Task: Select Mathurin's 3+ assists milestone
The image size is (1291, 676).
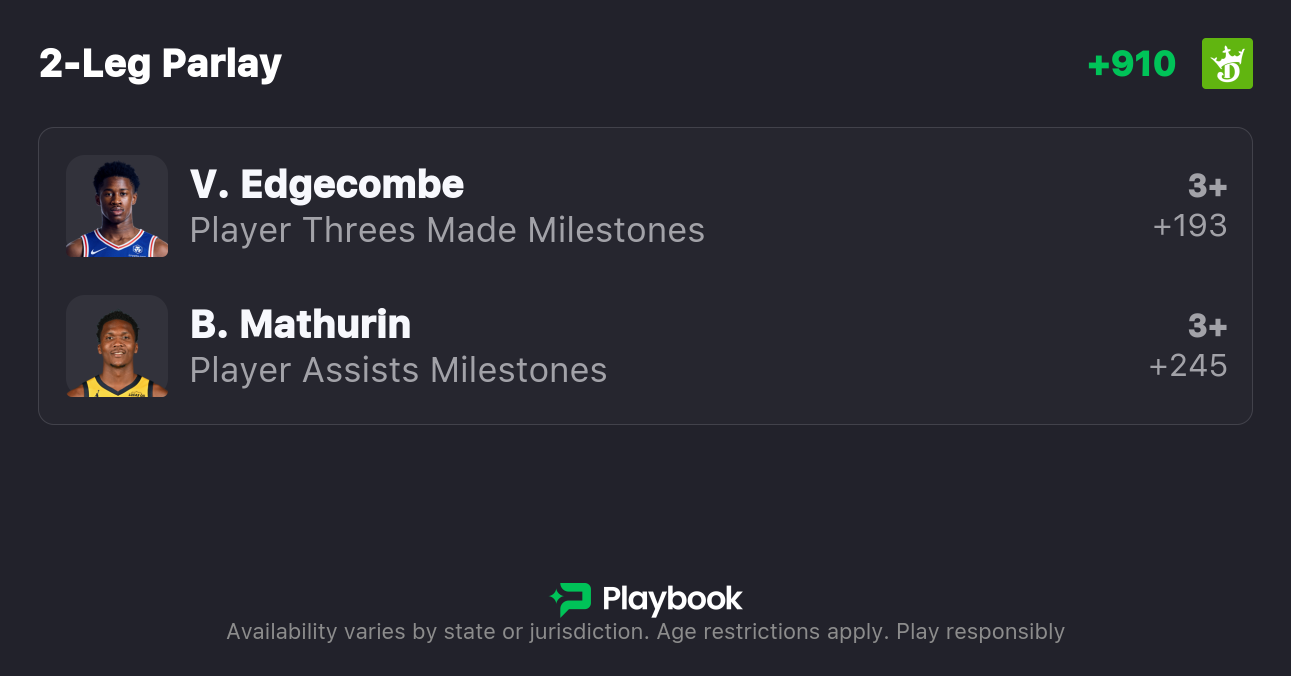Action: click(x=1207, y=326)
